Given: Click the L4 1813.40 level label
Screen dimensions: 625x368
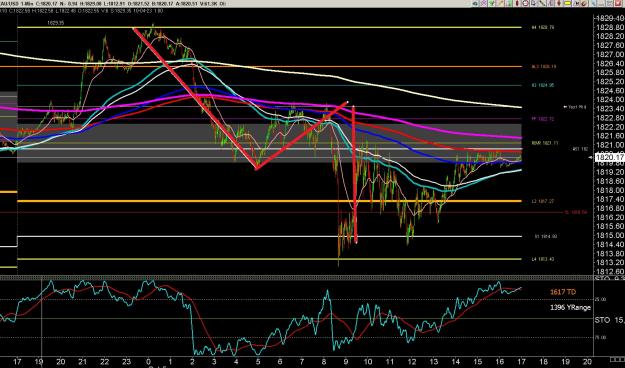Looking at the screenshot, I should pyautogui.click(x=544, y=259).
